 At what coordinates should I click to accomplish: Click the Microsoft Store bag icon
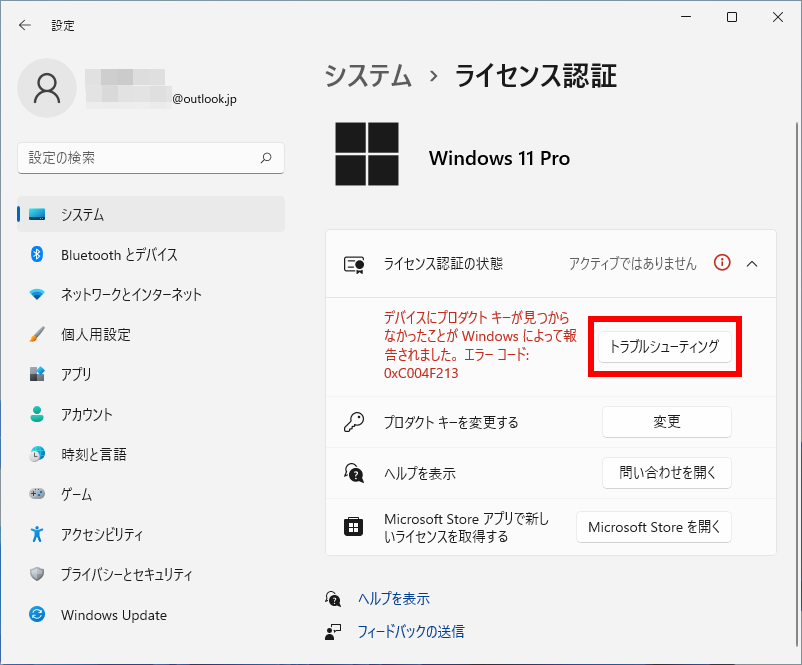coord(353,526)
